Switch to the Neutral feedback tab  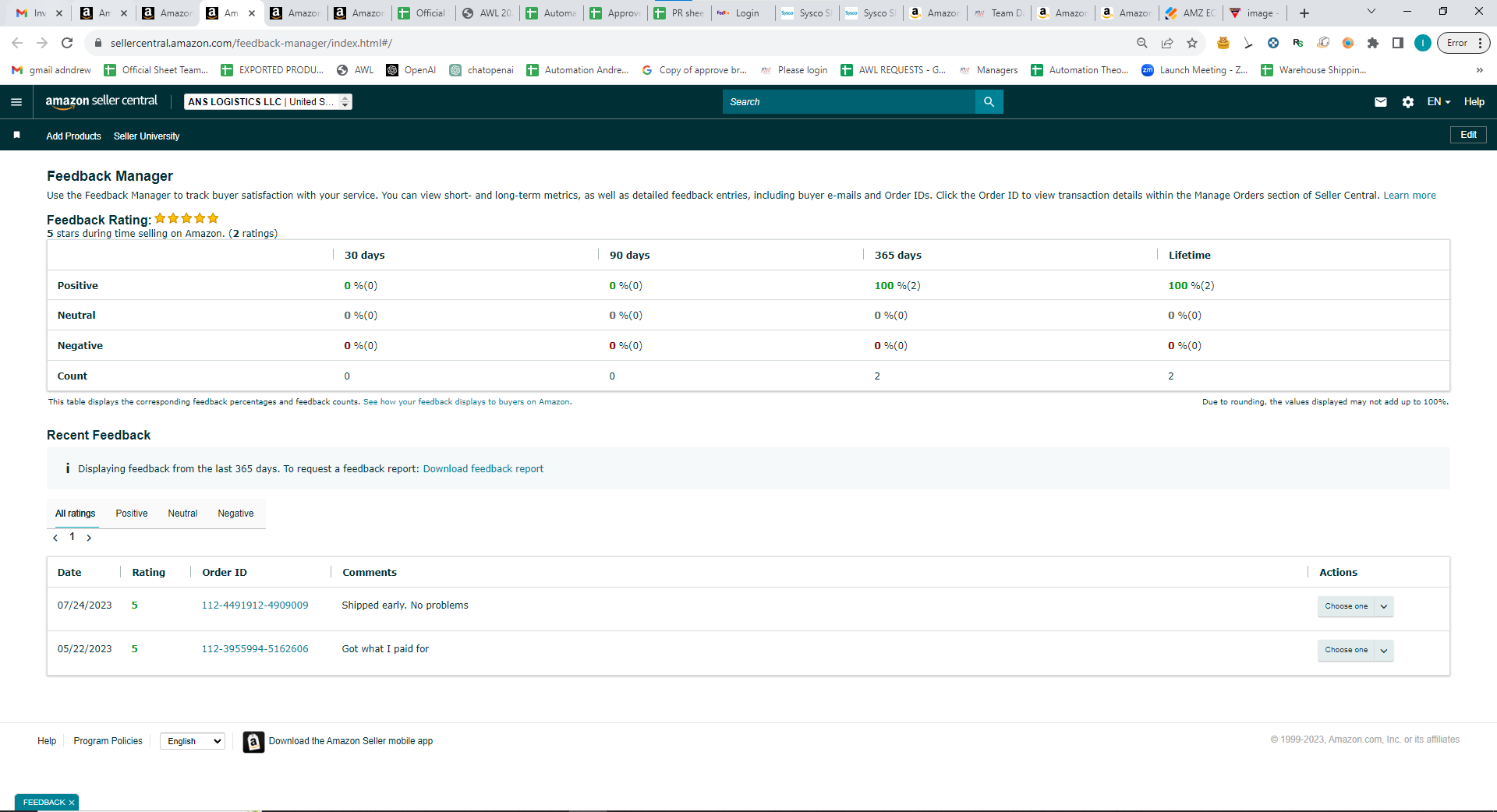[182, 514]
